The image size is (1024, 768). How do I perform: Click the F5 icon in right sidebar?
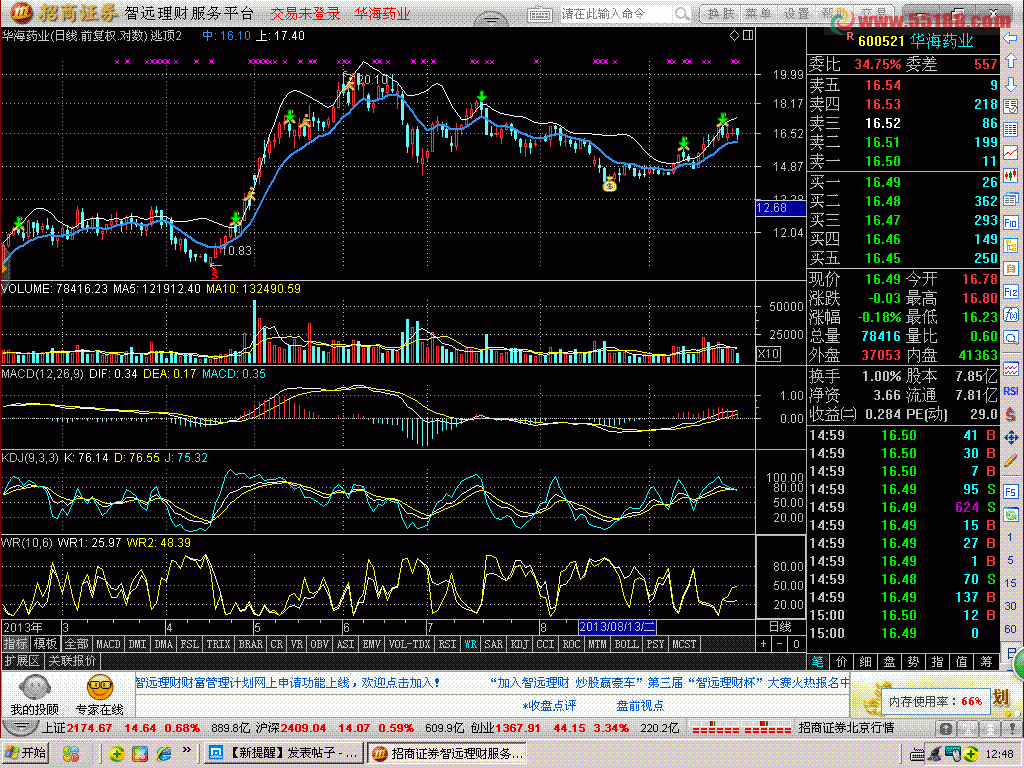(1011, 492)
